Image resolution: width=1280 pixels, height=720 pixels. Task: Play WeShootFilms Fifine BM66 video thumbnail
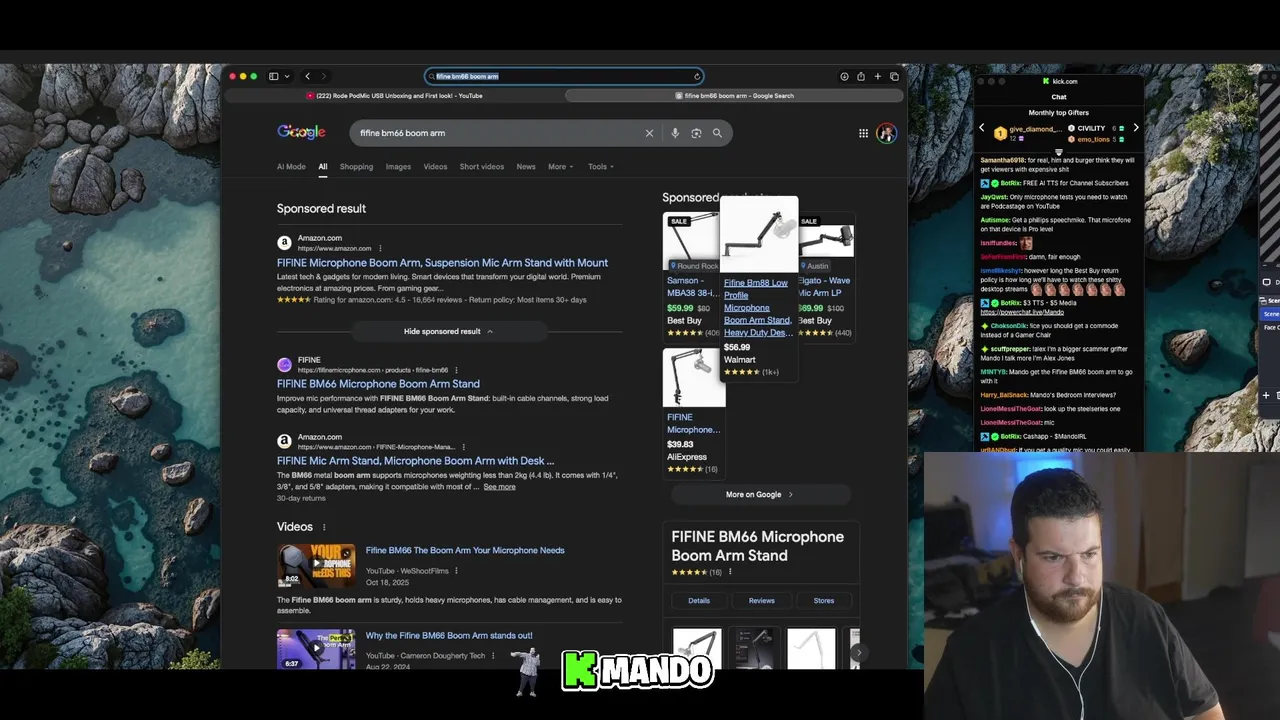coord(316,566)
